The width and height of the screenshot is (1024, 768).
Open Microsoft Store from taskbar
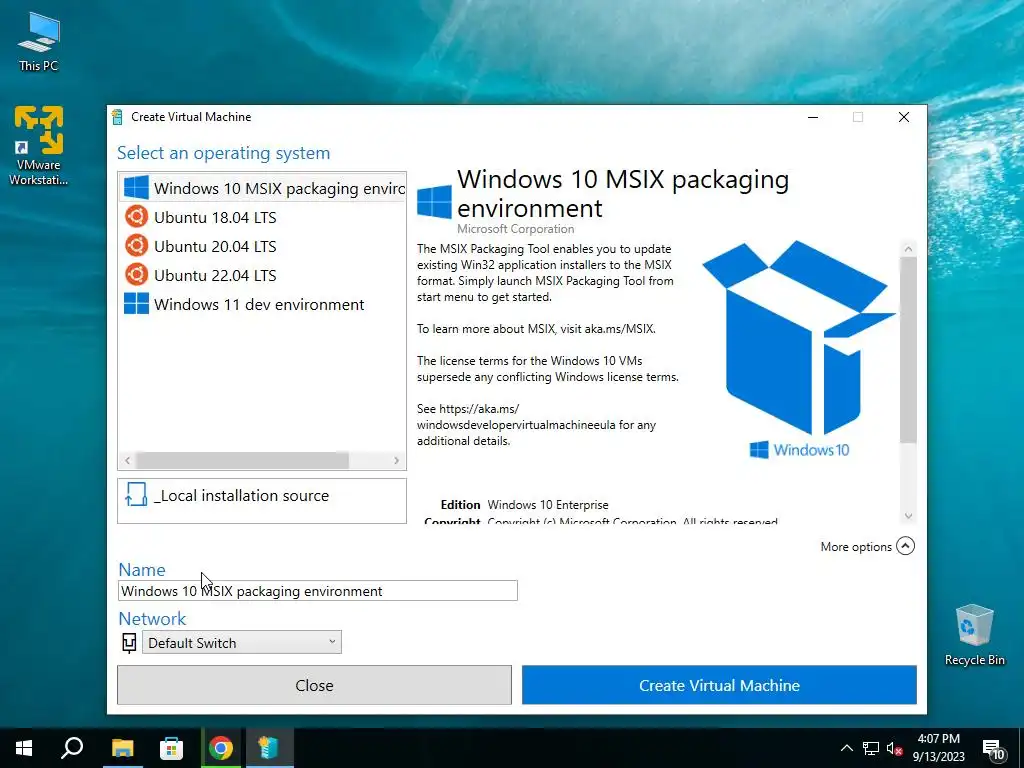pos(171,748)
